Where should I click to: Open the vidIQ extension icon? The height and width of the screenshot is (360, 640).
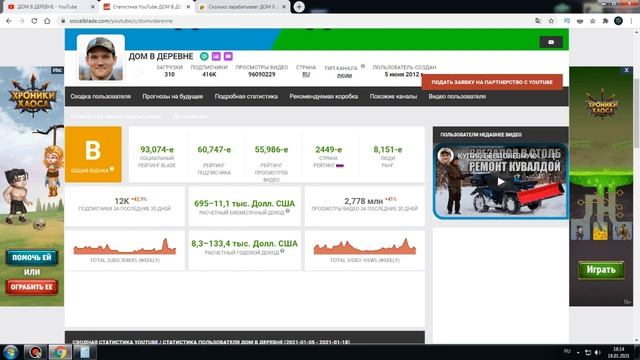[567, 21]
